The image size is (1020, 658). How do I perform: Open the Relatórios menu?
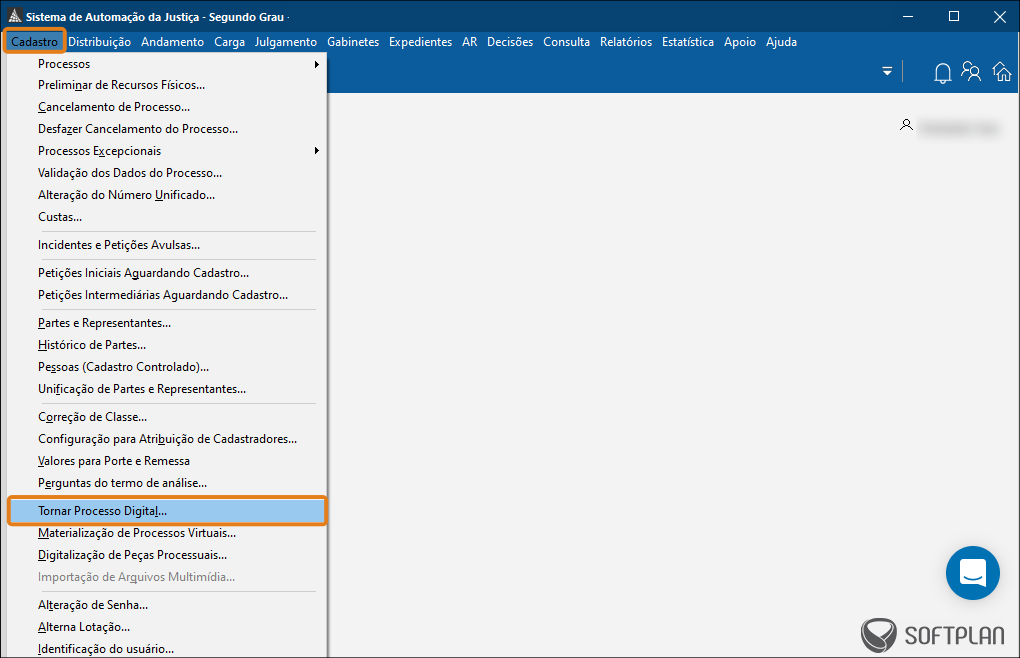pos(626,42)
